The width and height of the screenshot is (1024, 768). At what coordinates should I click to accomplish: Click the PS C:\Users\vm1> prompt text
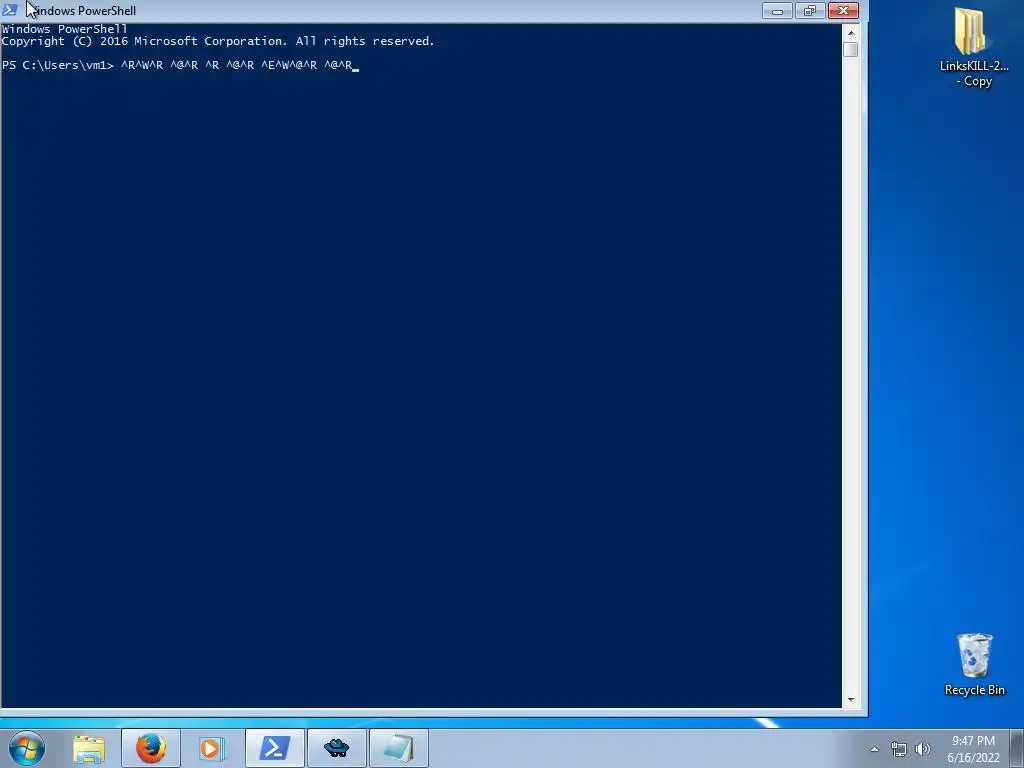click(58, 65)
